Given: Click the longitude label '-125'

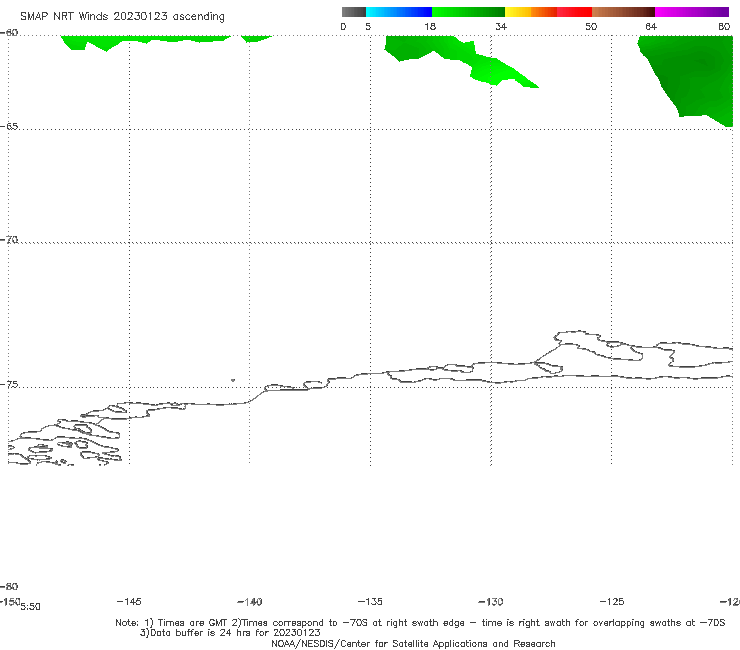Looking at the screenshot, I should tap(612, 601).
